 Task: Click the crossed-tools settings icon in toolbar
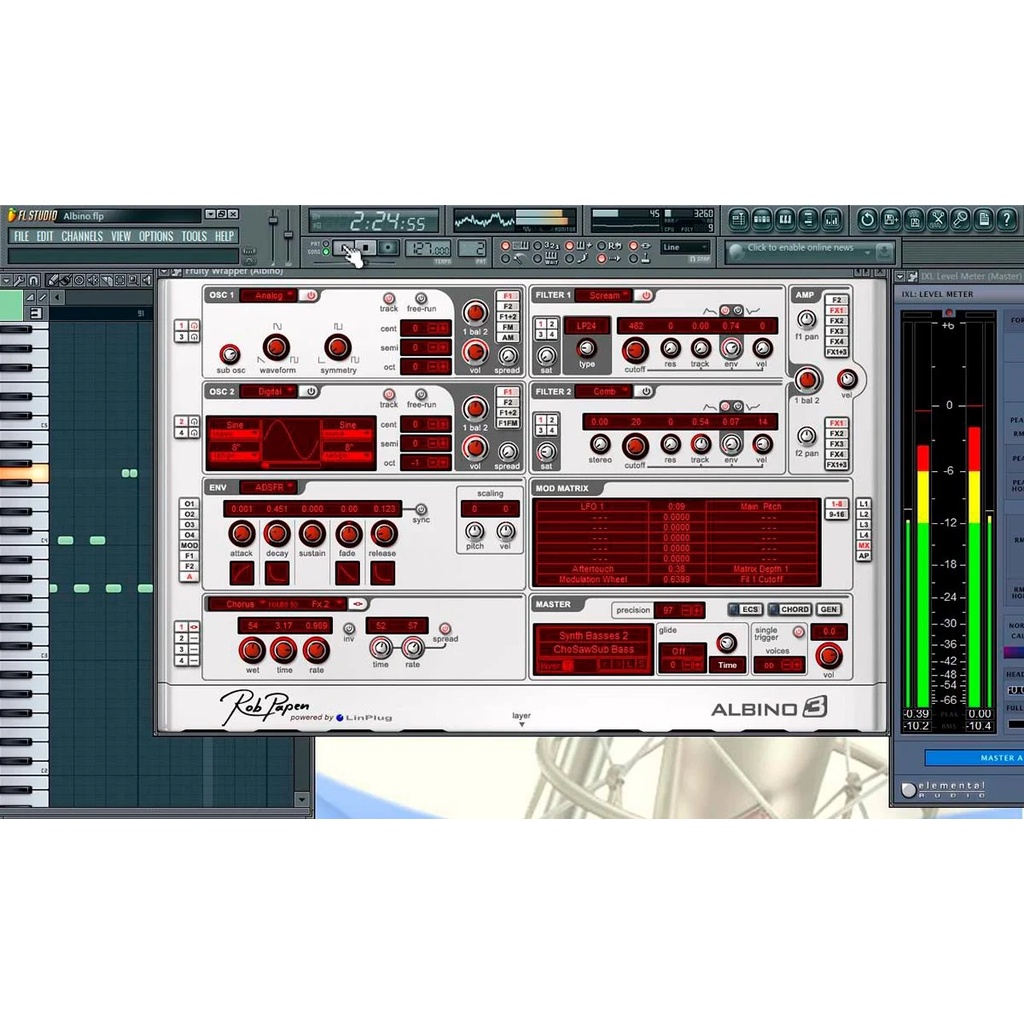point(937,219)
